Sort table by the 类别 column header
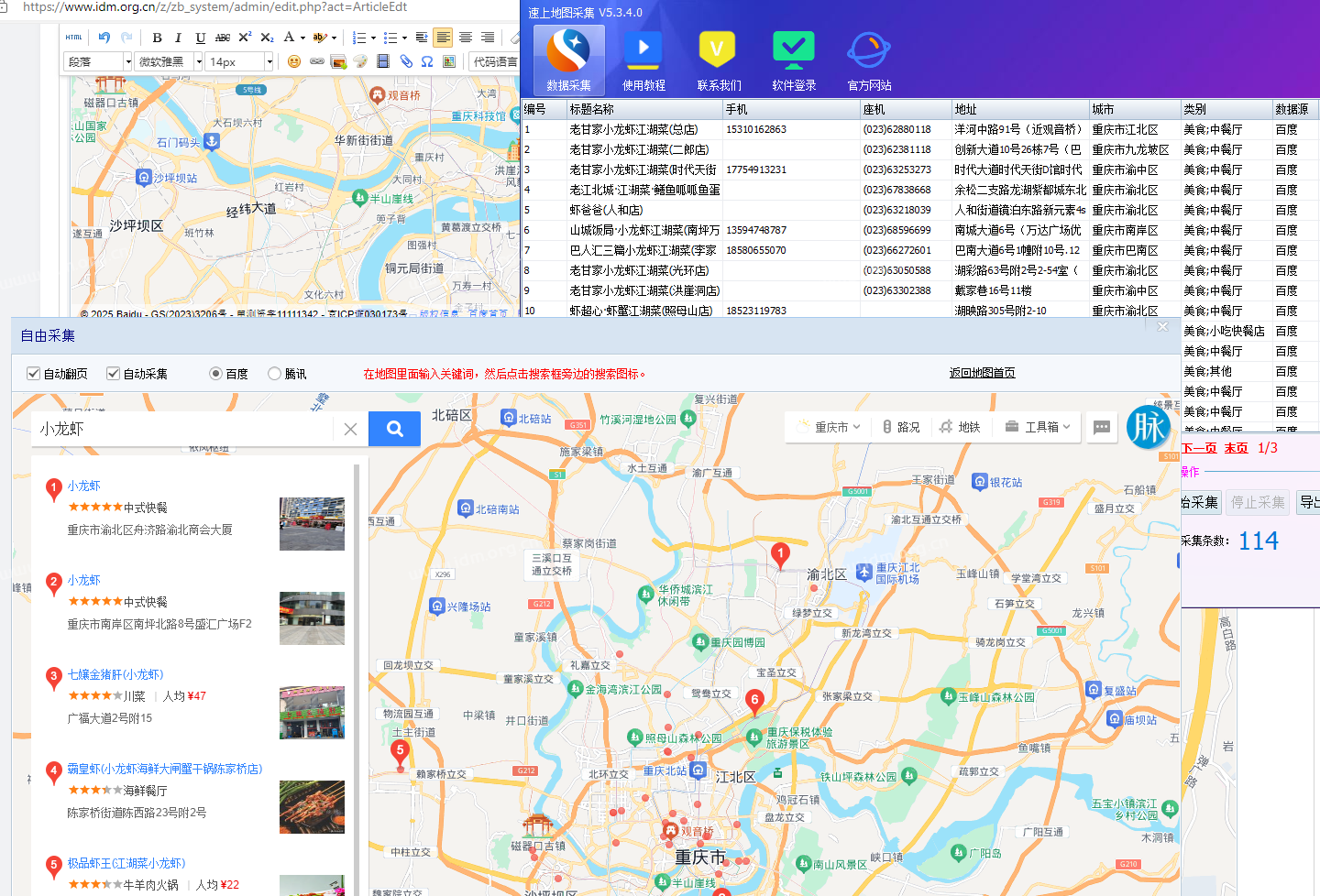 1226,109
